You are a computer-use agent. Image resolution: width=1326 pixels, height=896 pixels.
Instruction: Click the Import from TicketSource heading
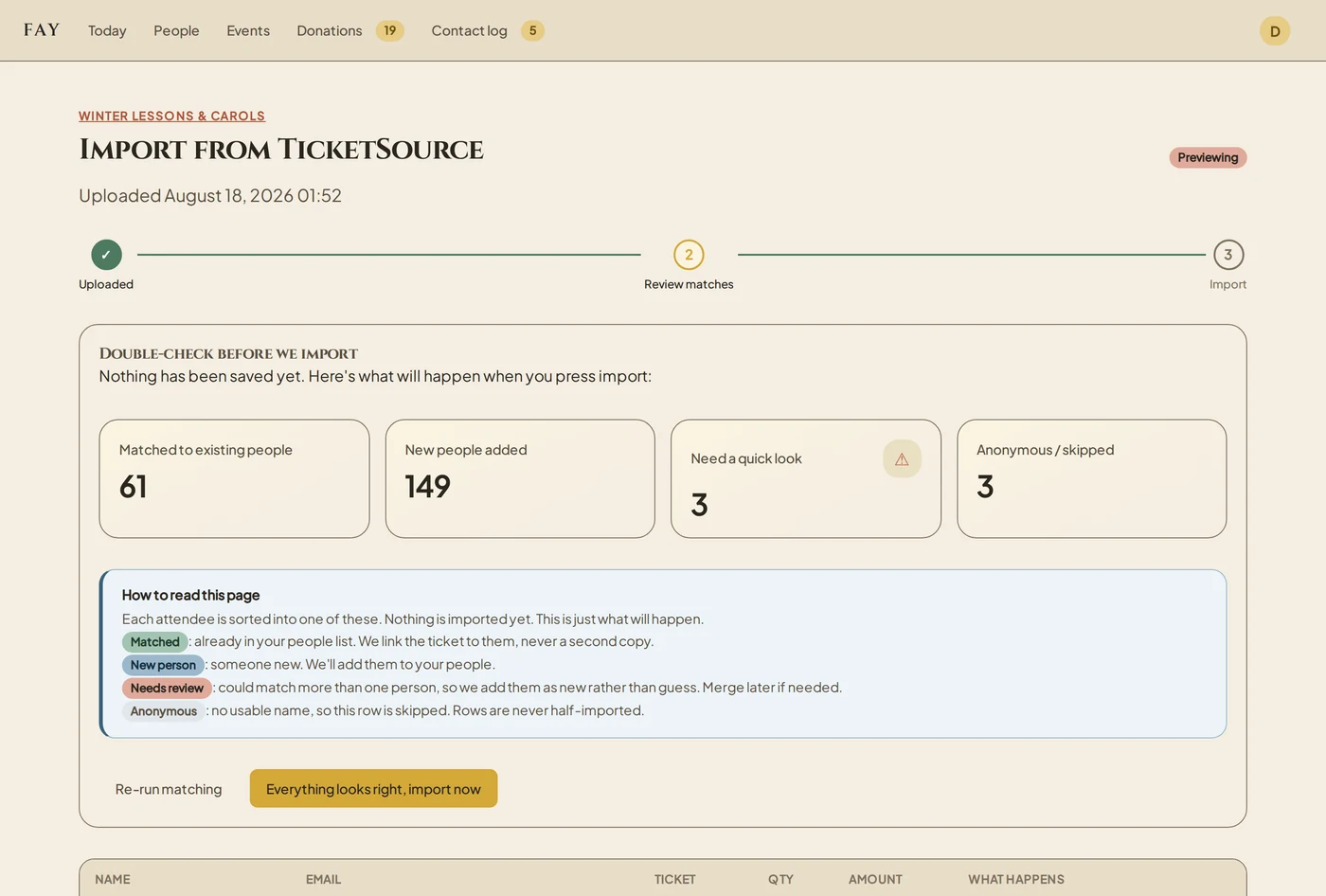pyautogui.click(x=281, y=150)
